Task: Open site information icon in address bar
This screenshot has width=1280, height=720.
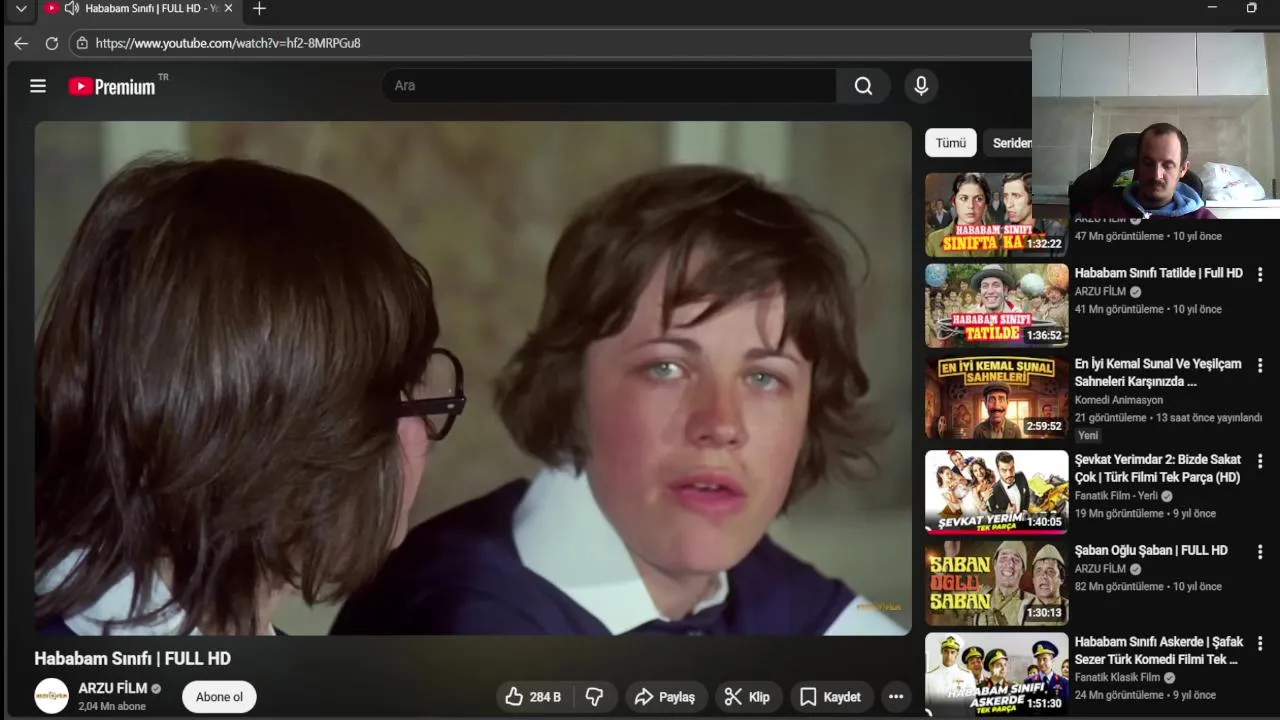Action: (x=83, y=43)
